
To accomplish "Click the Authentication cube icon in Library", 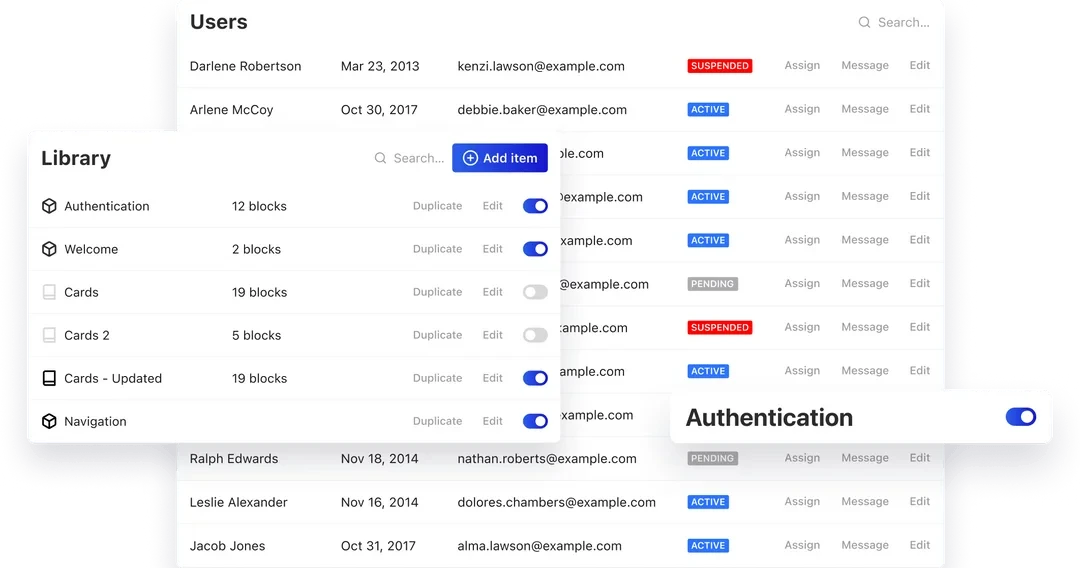I will [49, 206].
